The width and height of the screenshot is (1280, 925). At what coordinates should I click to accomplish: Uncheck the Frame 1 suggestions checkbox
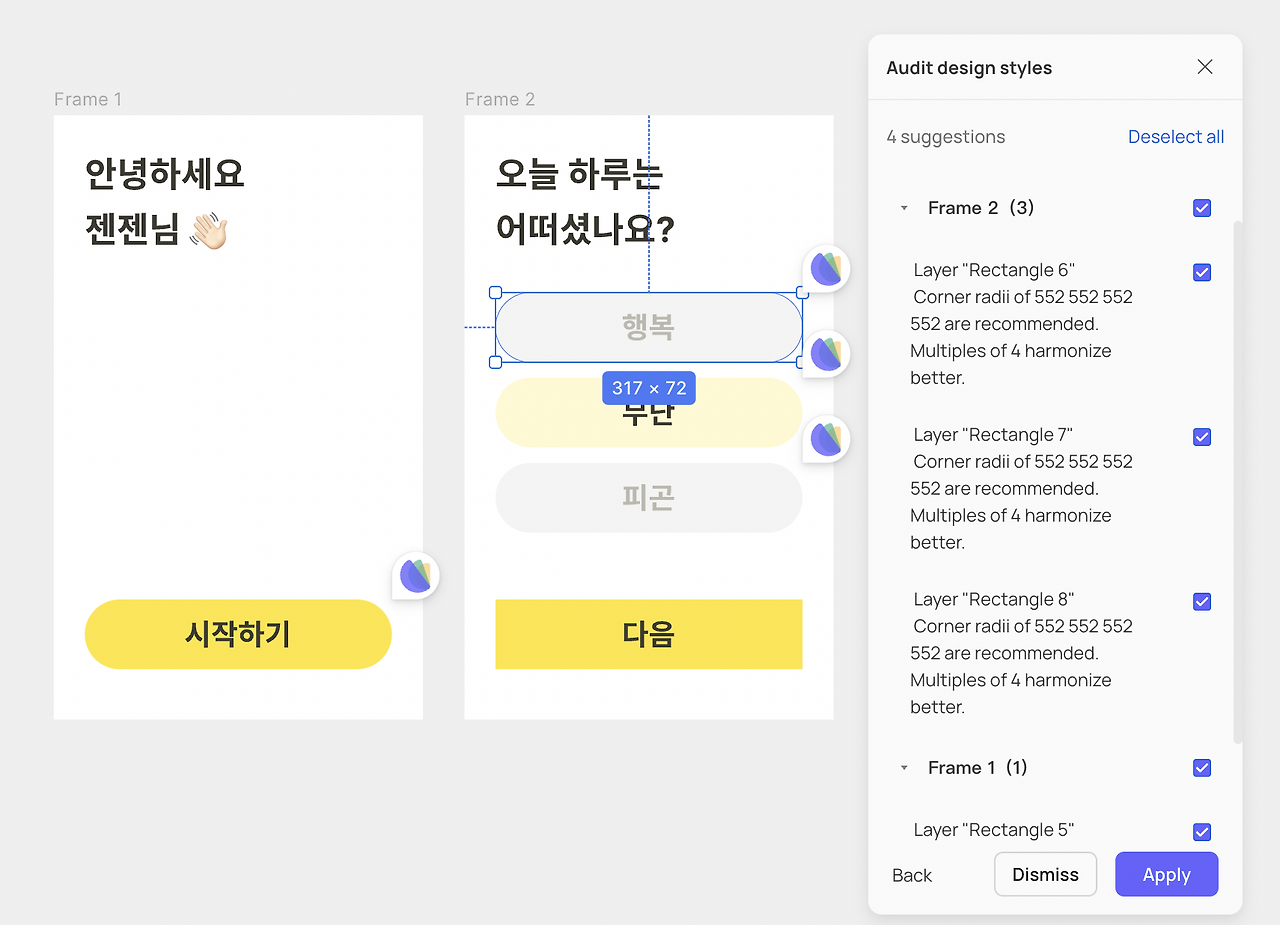(1202, 768)
